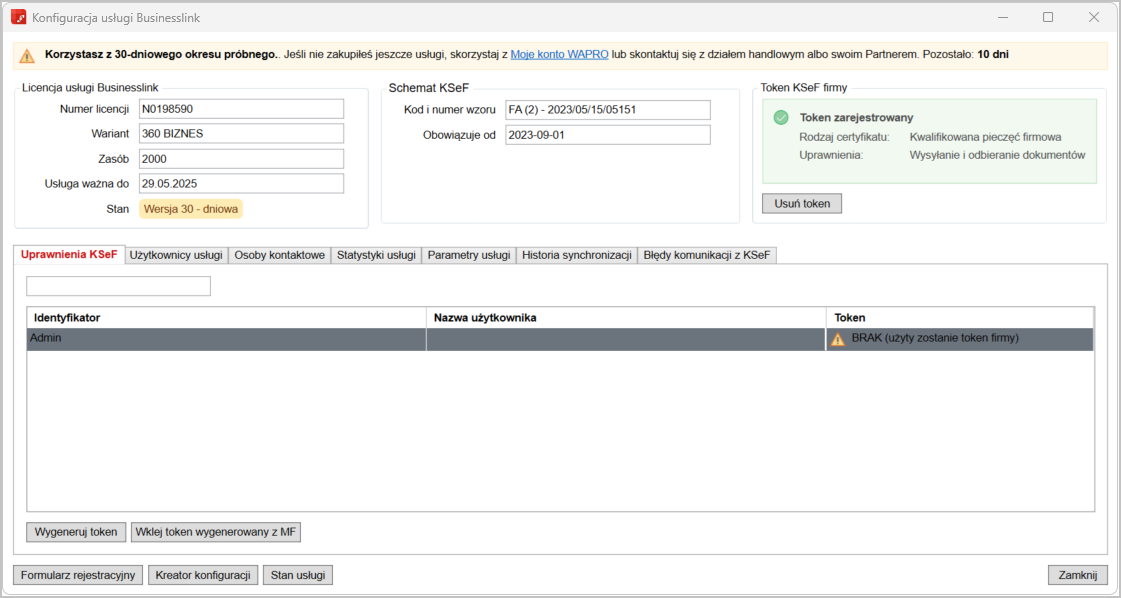Click the search filter box above the table

tap(119, 286)
